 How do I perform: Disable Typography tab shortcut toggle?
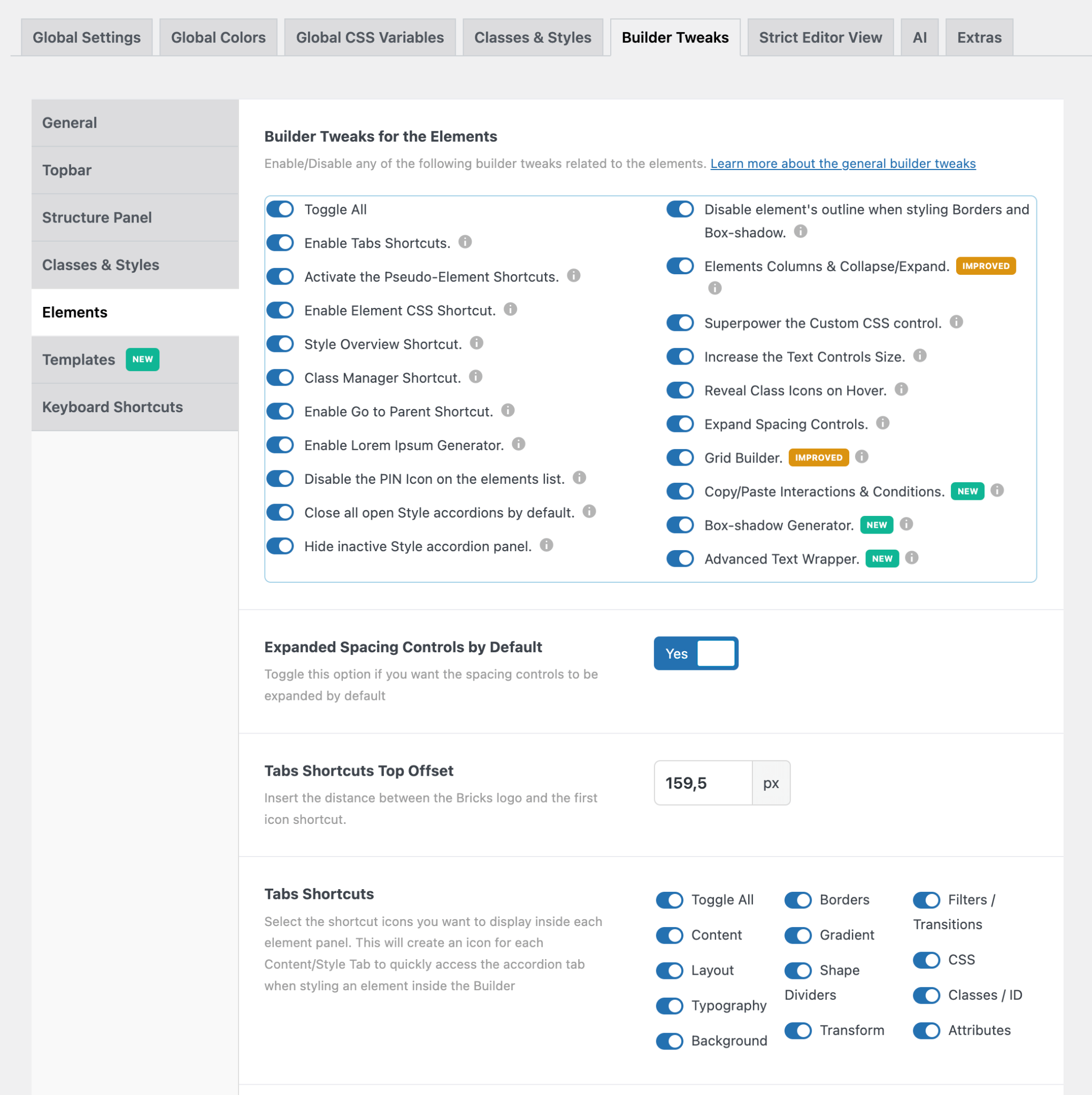pyautogui.click(x=670, y=1006)
